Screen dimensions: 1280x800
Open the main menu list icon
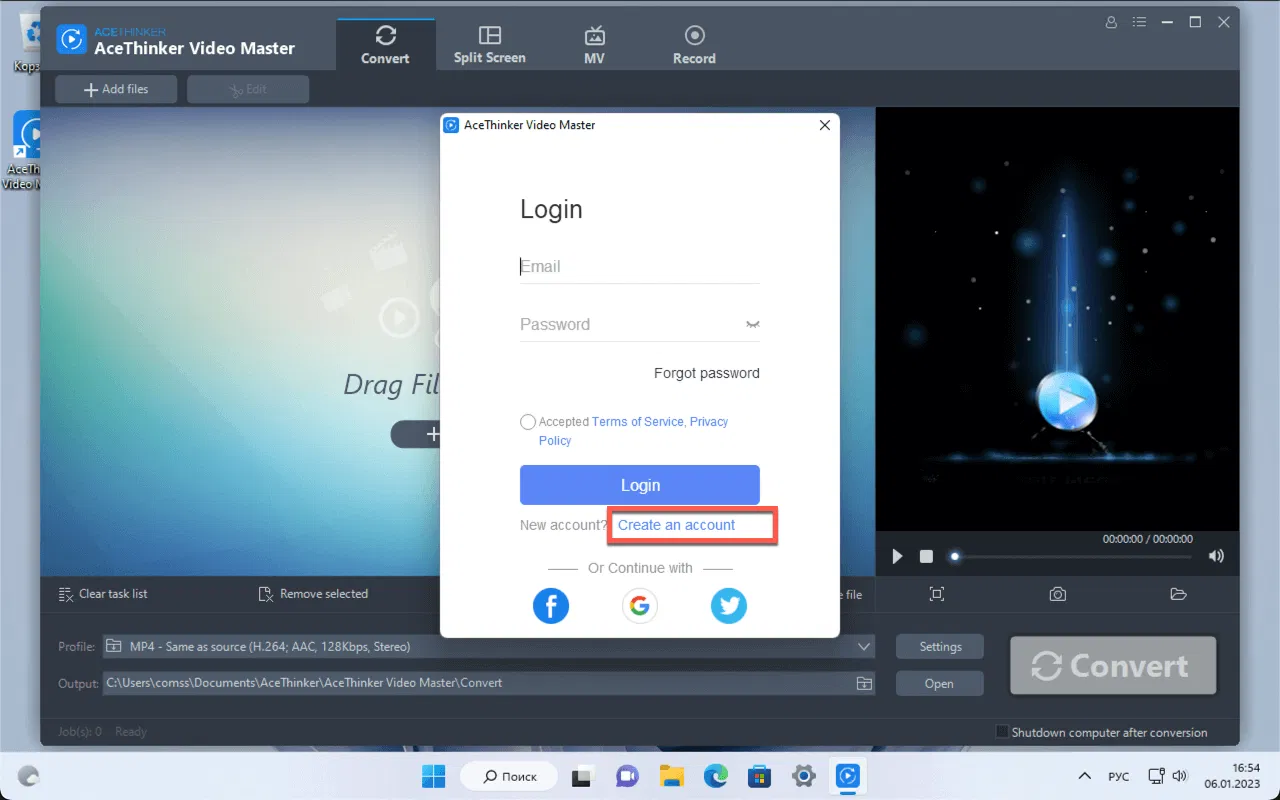coord(1139,22)
